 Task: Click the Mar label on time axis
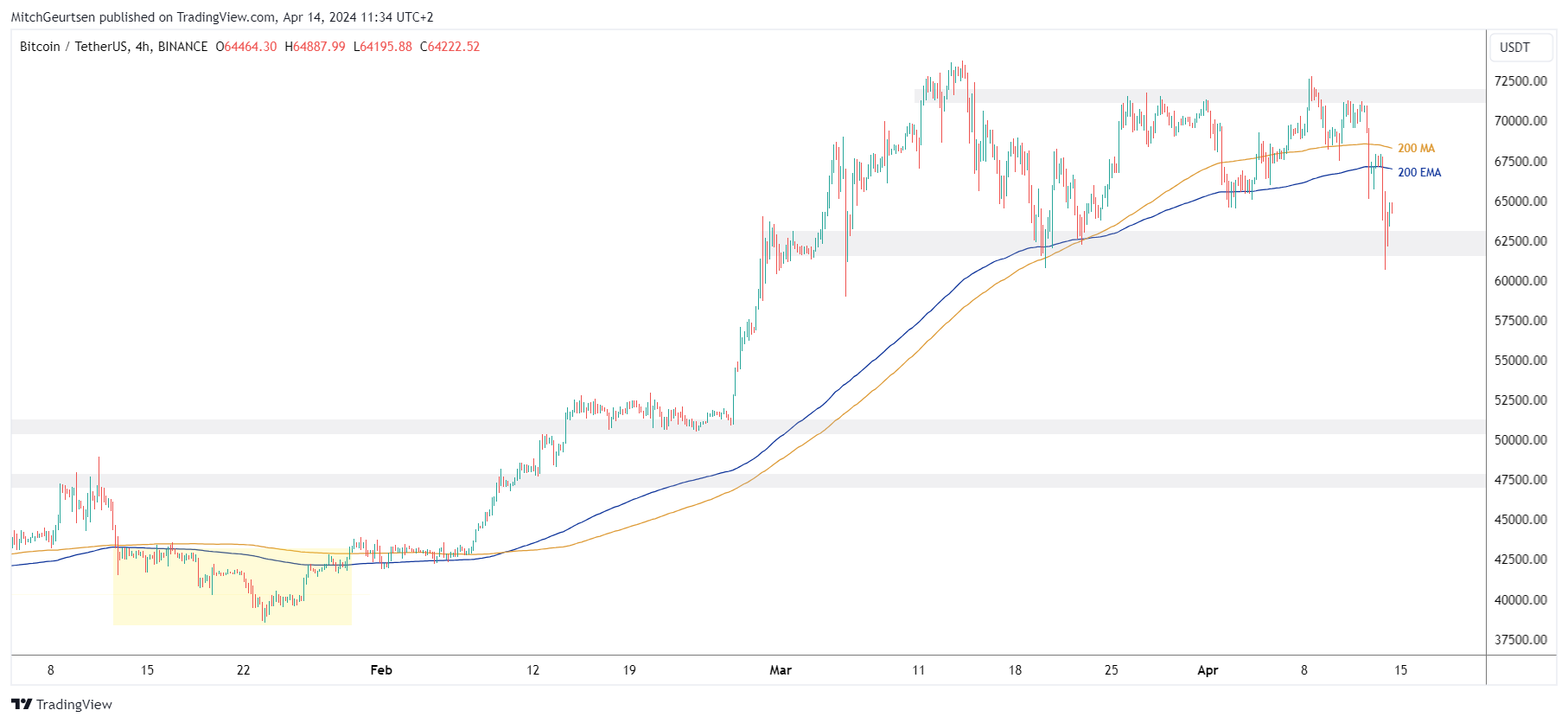(781, 670)
